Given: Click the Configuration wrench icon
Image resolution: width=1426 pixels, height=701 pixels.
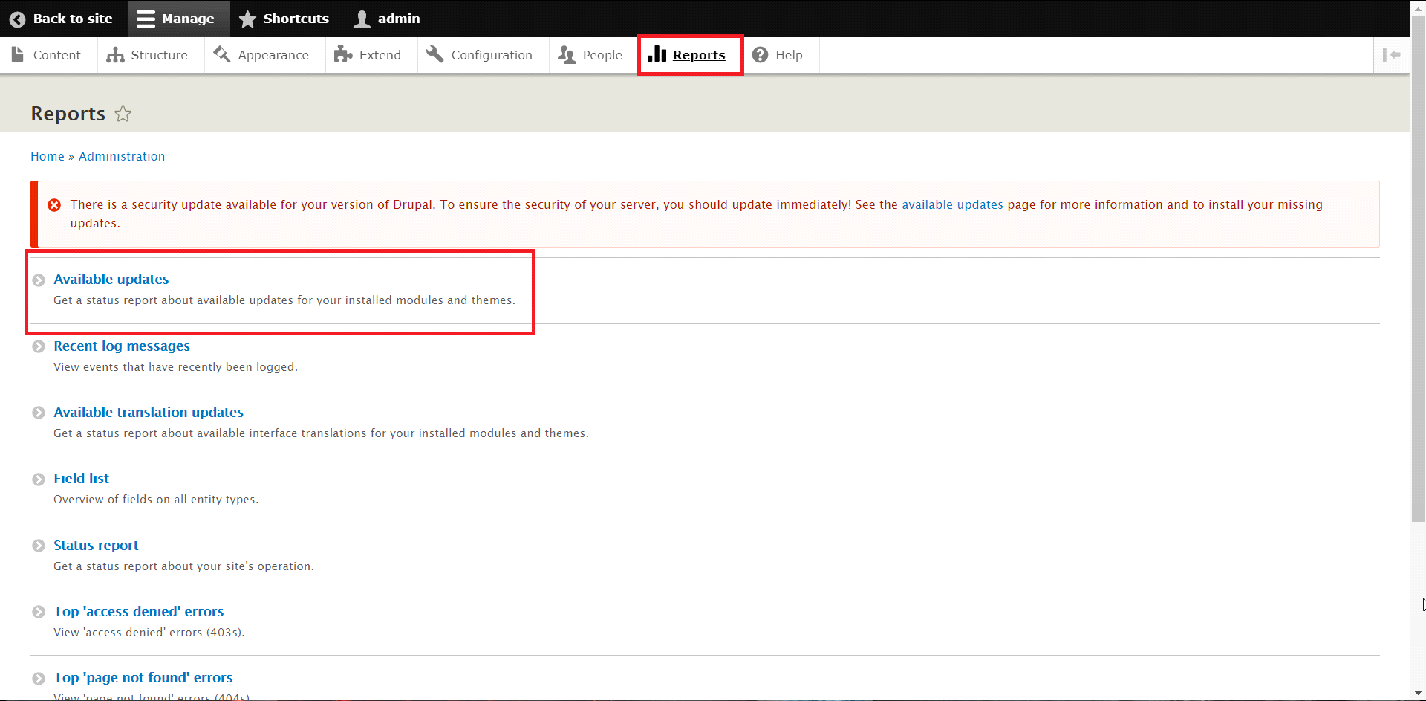Looking at the screenshot, I should [434, 55].
